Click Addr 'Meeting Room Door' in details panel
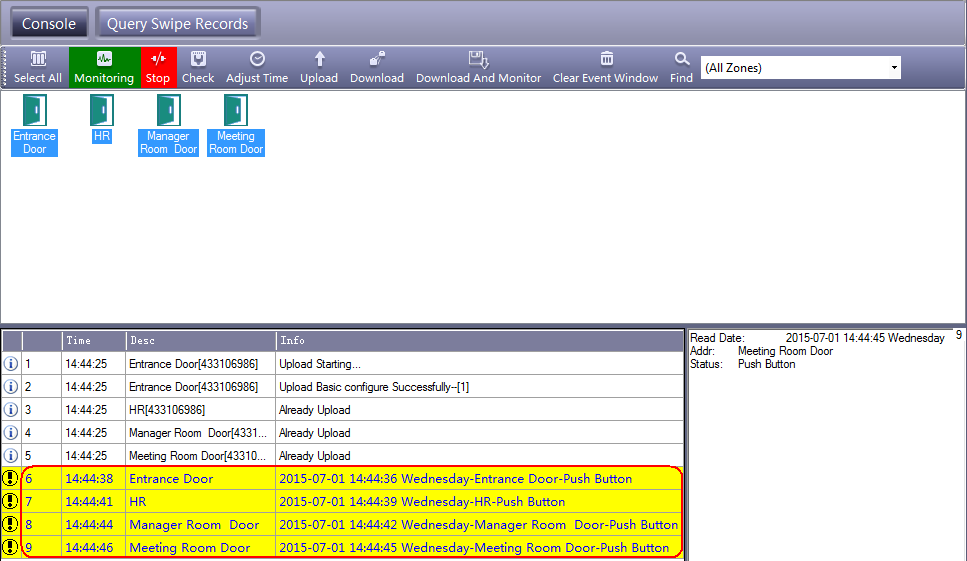 click(785, 351)
